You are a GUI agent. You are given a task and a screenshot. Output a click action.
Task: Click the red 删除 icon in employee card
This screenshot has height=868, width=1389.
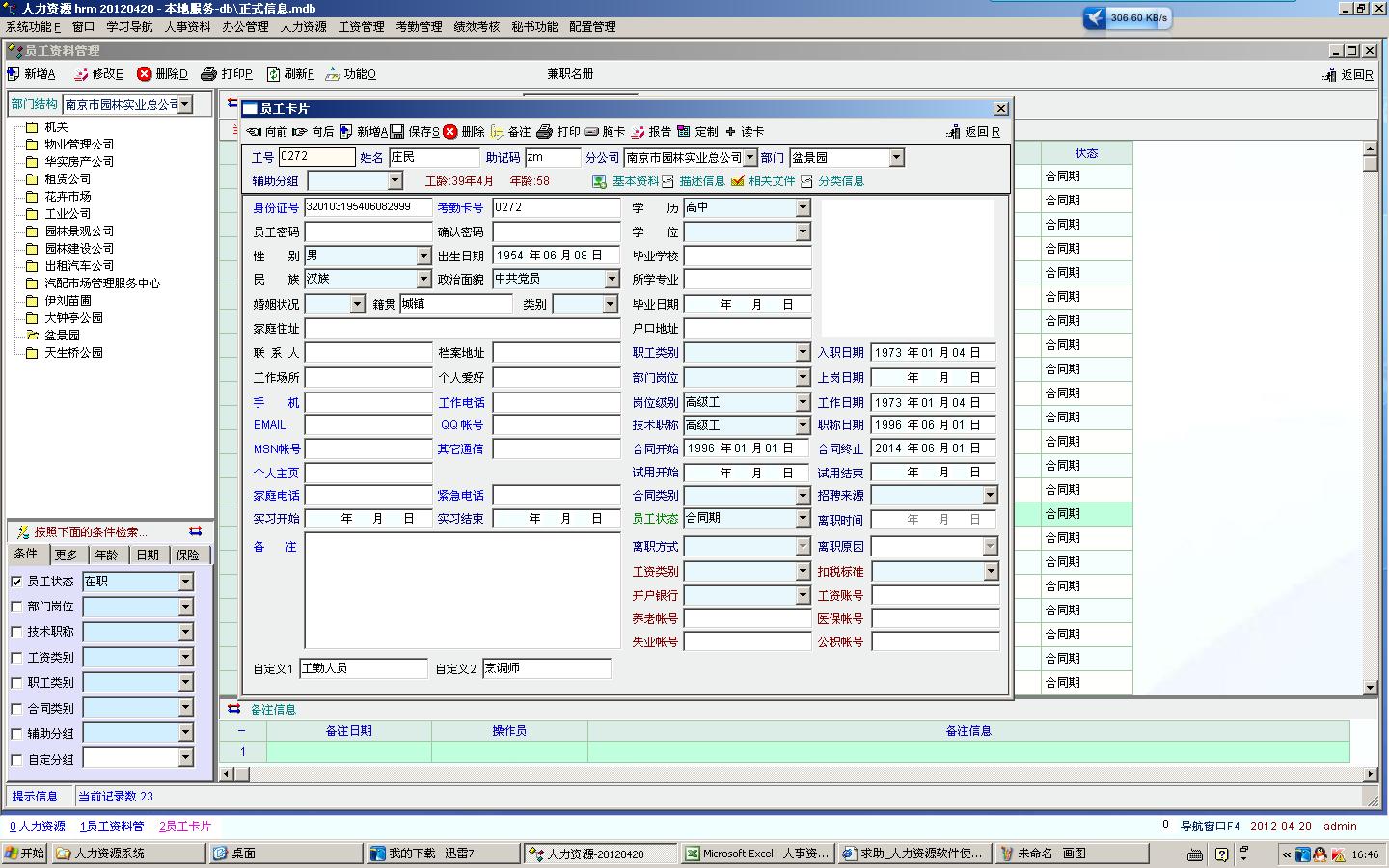point(450,132)
